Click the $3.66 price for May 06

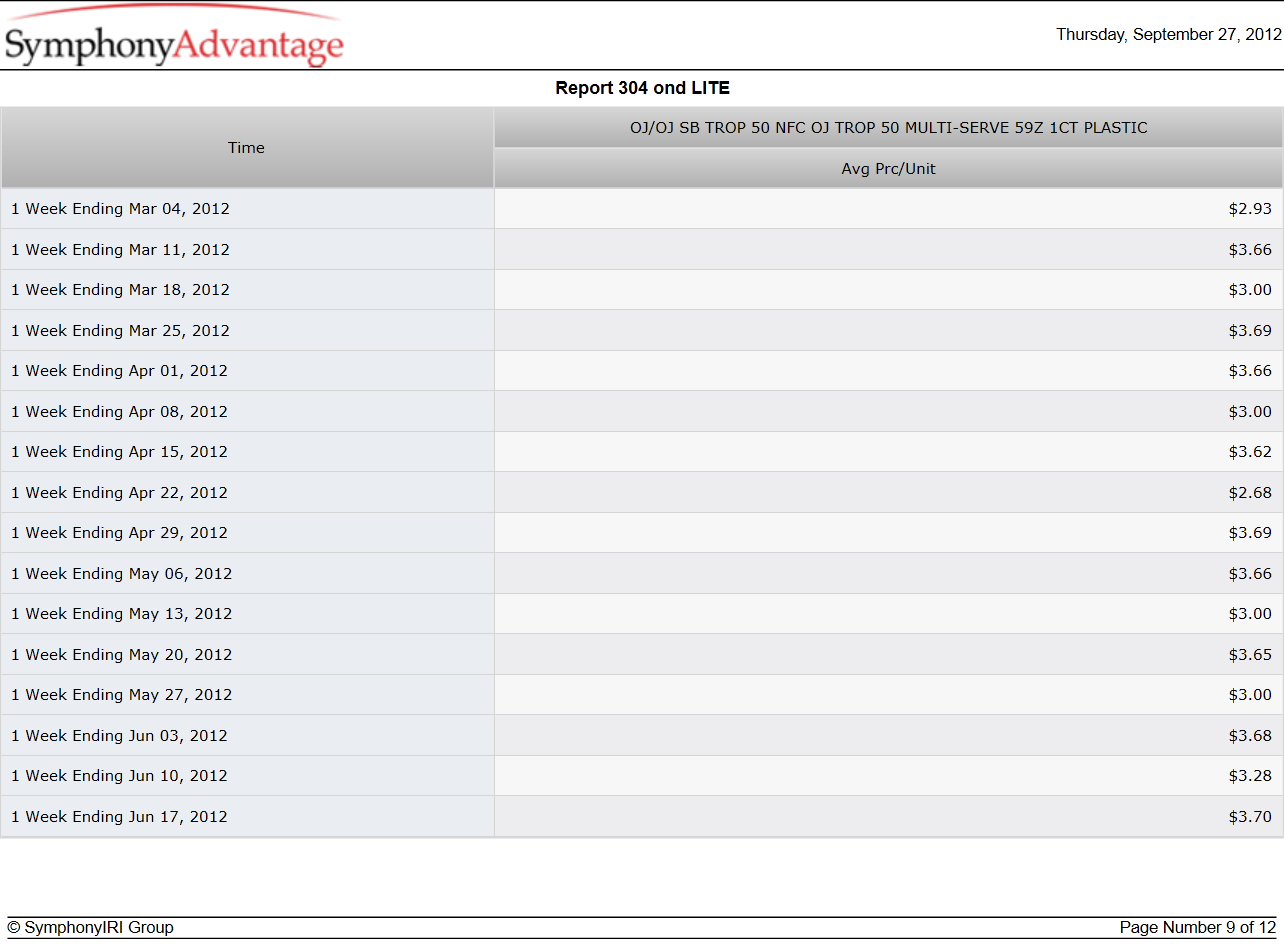coord(1250,574)
